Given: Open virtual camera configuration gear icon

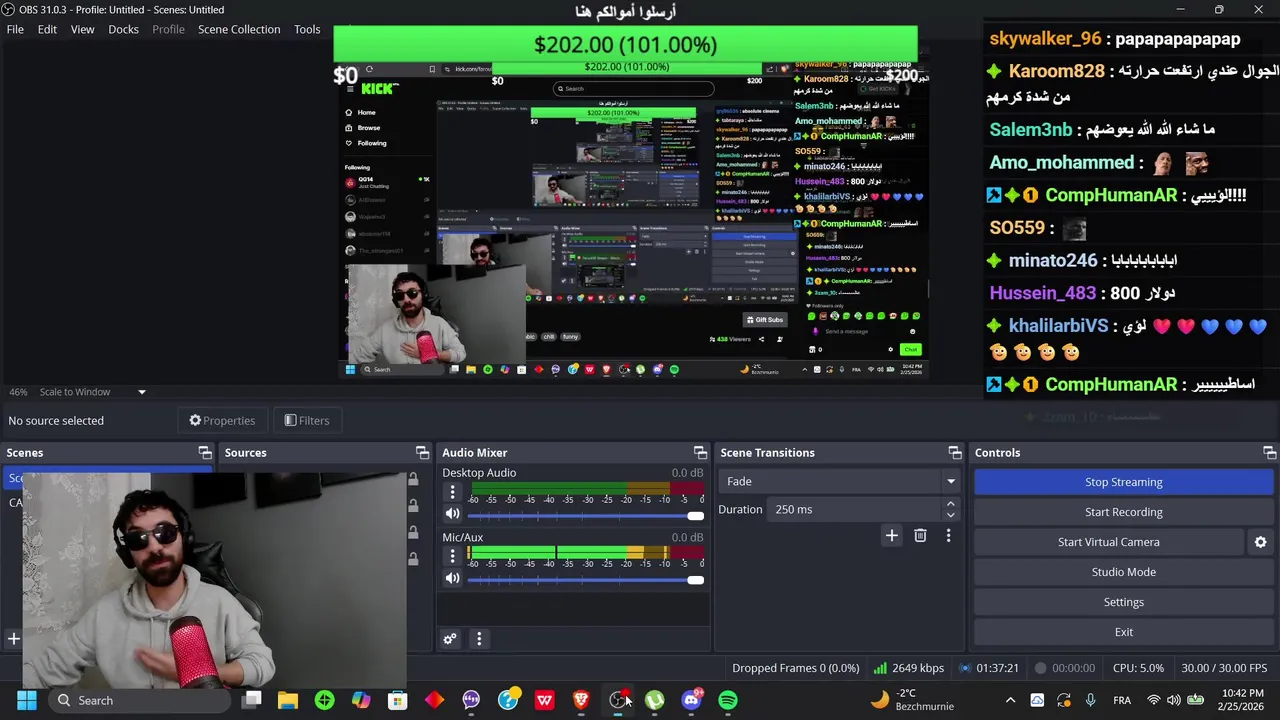Looking at the screenshot, I should pos(1260,542).
